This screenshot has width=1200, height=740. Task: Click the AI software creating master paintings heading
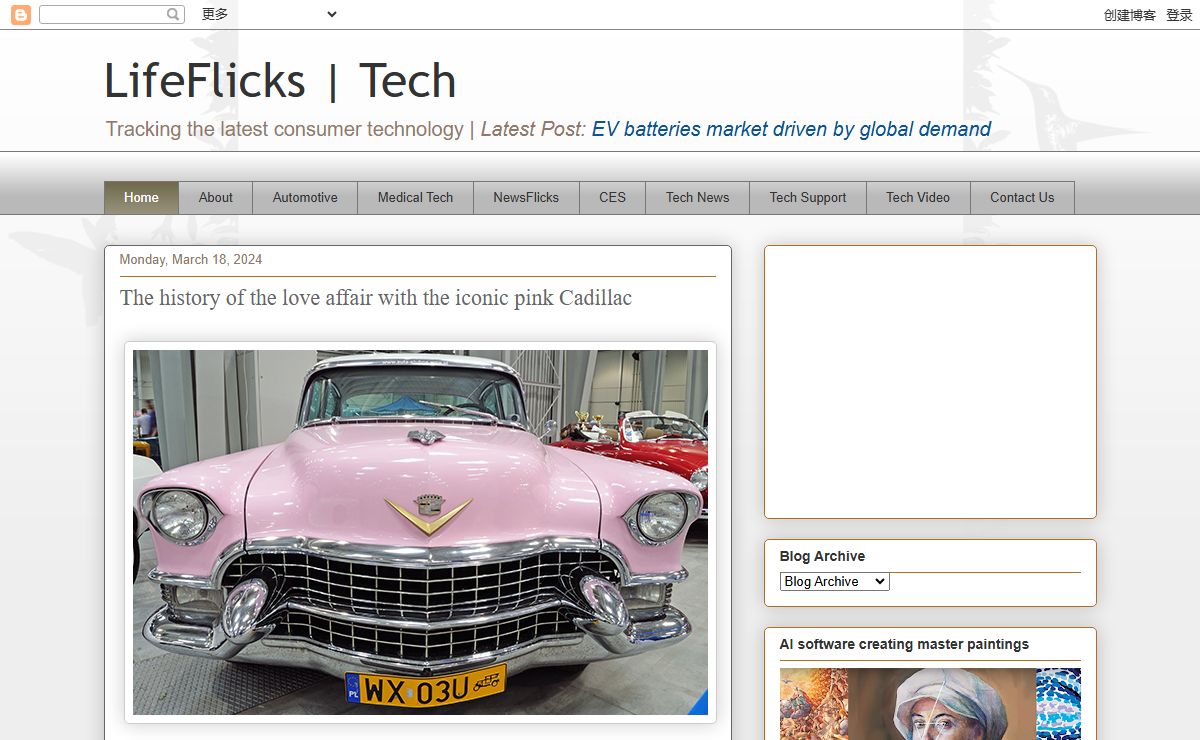tap(904, 644)
